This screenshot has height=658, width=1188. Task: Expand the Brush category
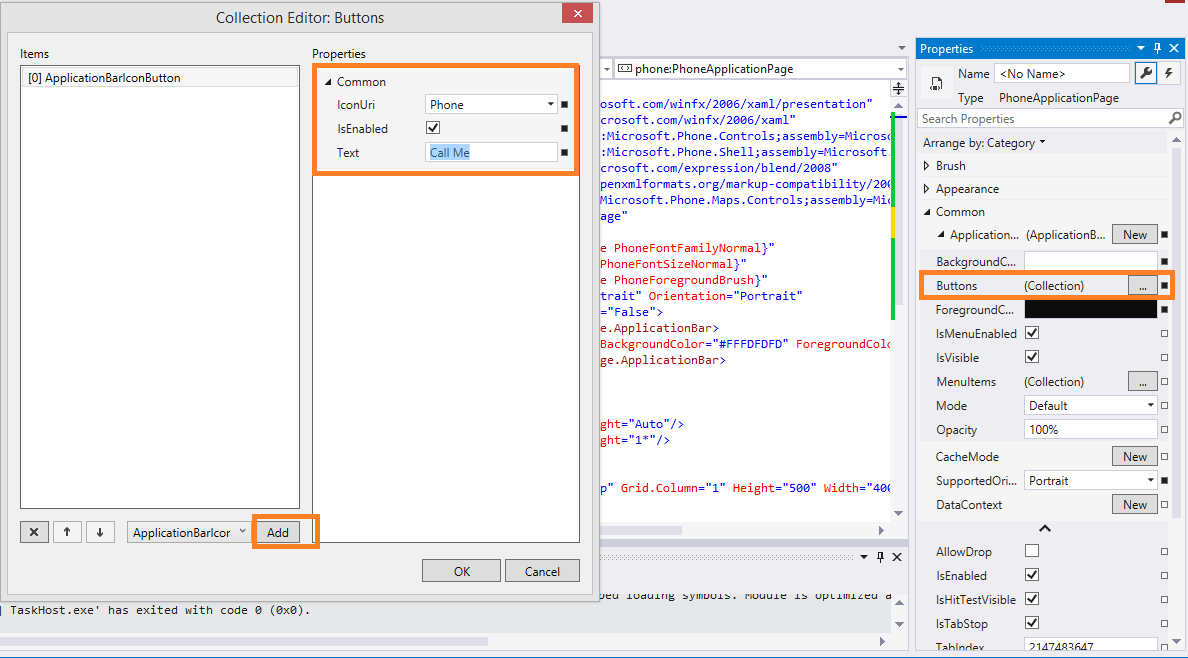point(927,166)
